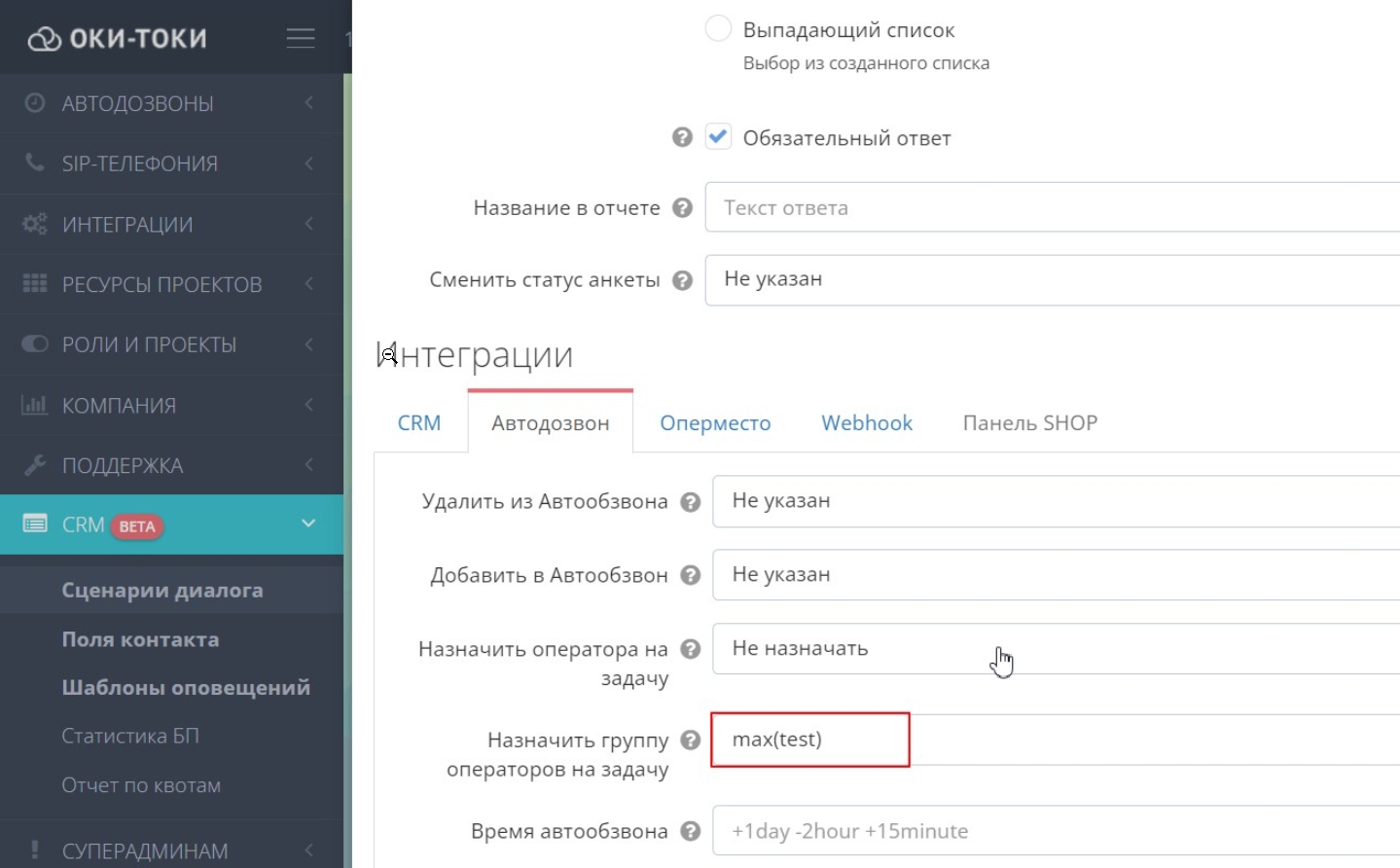Image resolution: width=1400 pixels, height=868 pixels.
Task: Click help icon next to Время автообзвона
Action: click(690, 831)
